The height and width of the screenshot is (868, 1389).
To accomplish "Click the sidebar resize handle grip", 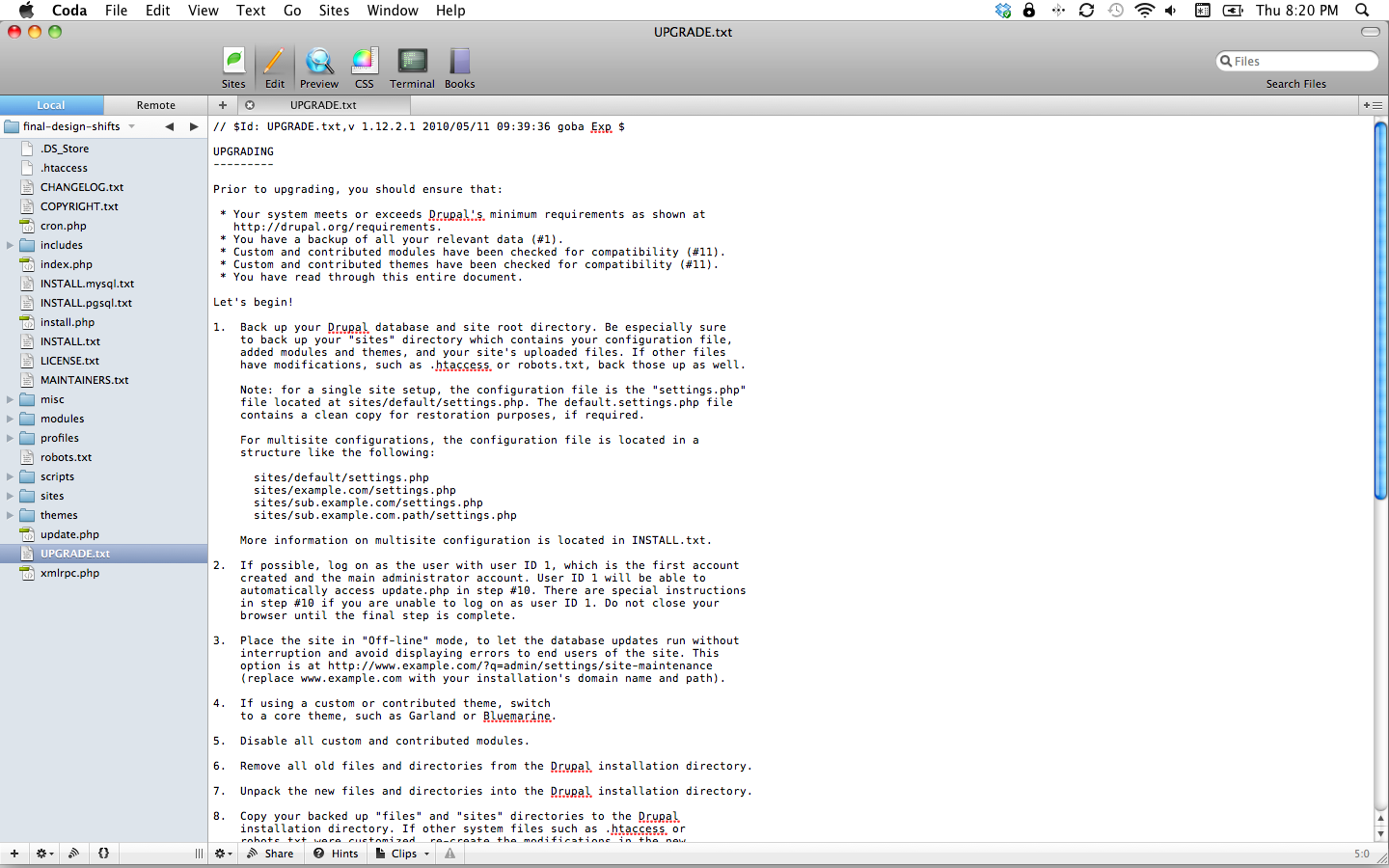I will click(199, 854).
